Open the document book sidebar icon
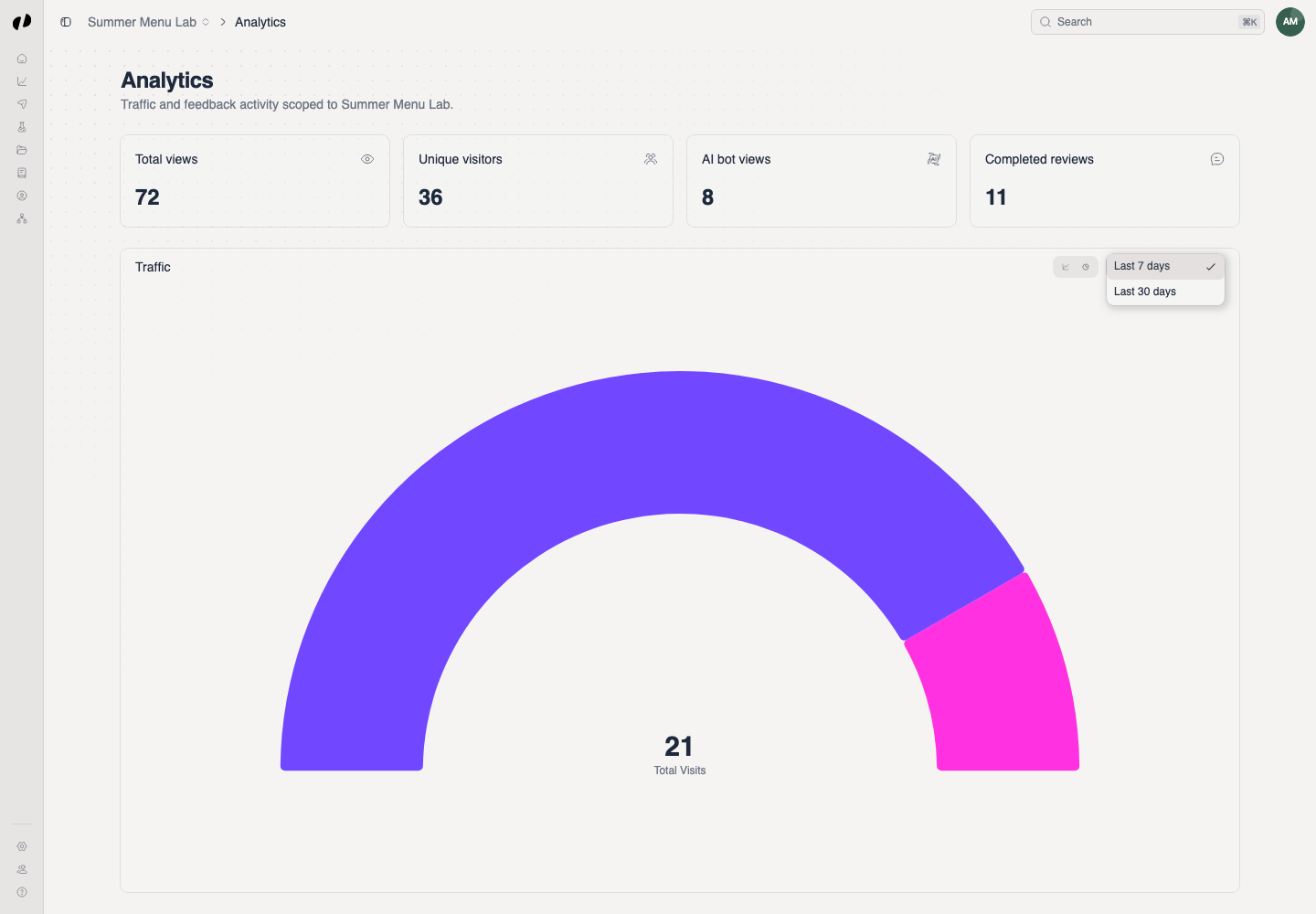 22,173
